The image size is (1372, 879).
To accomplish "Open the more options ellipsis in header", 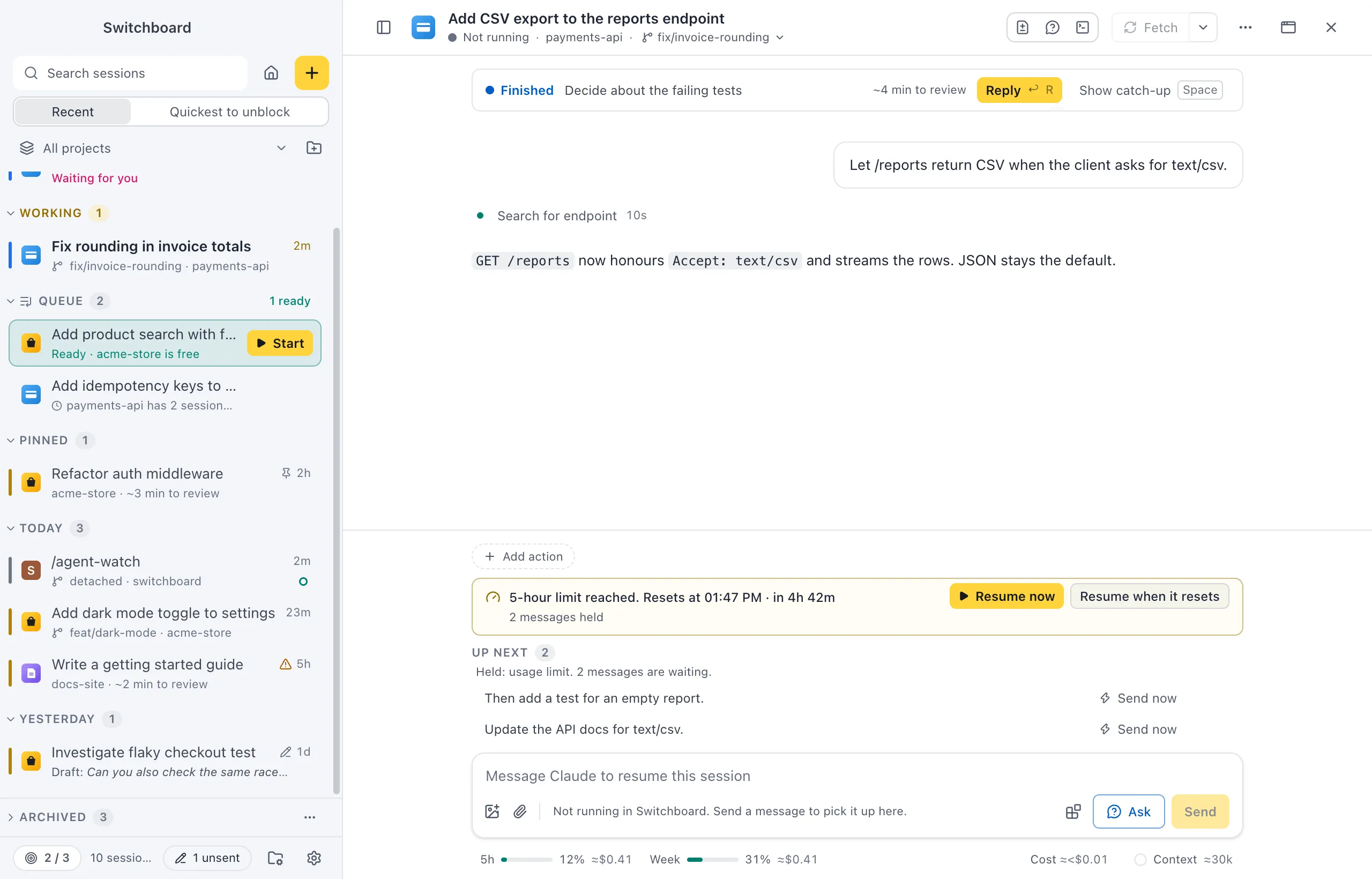I will pos(1246,27).
